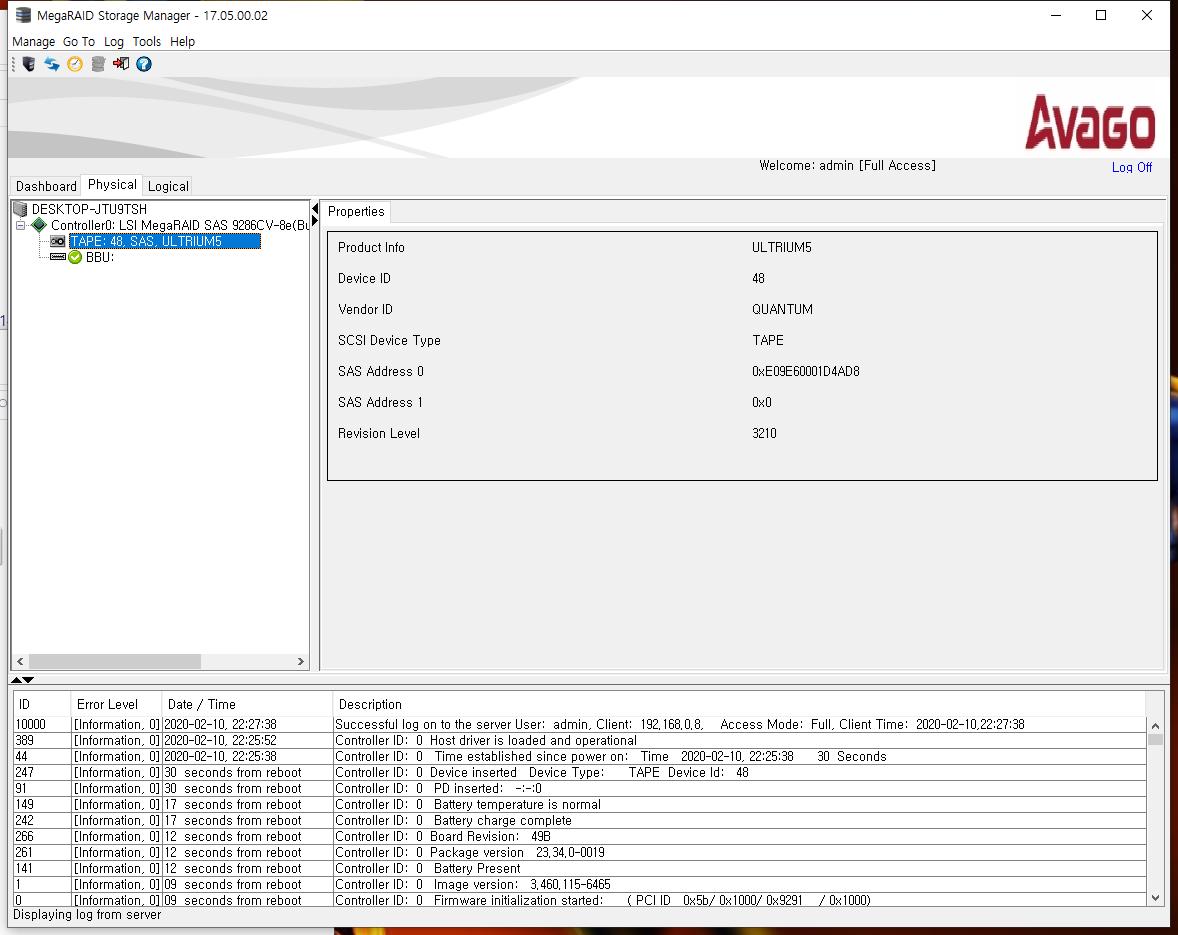This screenshot has height=935, width=1178.
Task: Switch to the Logical tab
Action: click(x=168, y=186)
